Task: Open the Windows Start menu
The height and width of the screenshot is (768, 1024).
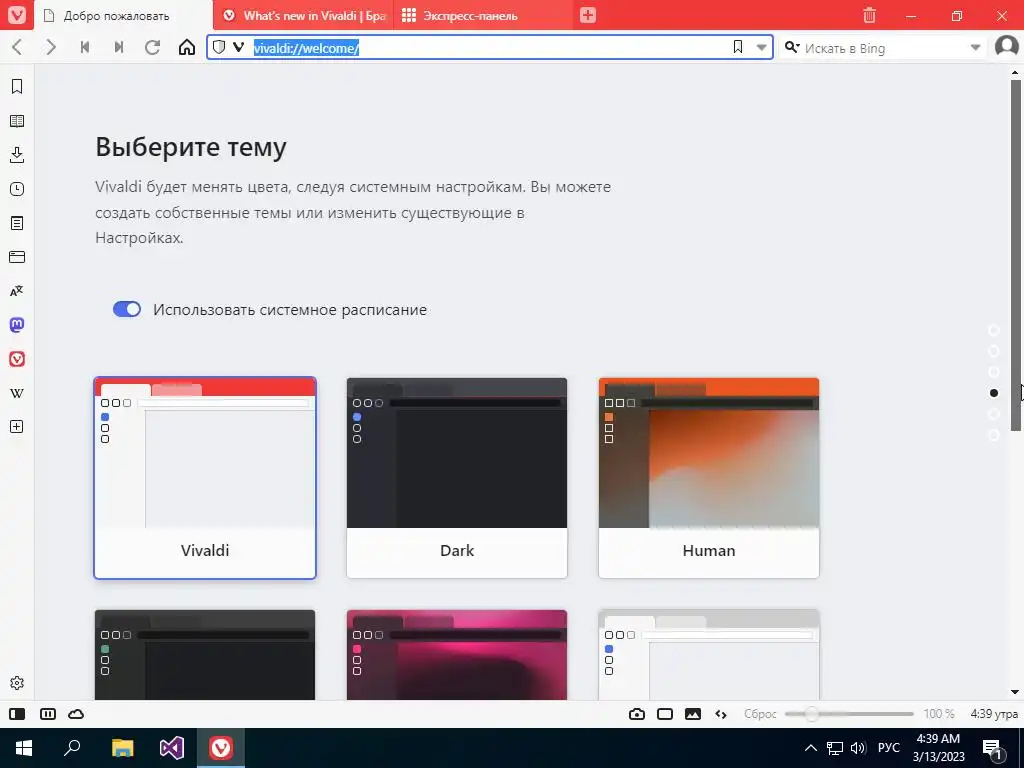Action: (24, 748)
